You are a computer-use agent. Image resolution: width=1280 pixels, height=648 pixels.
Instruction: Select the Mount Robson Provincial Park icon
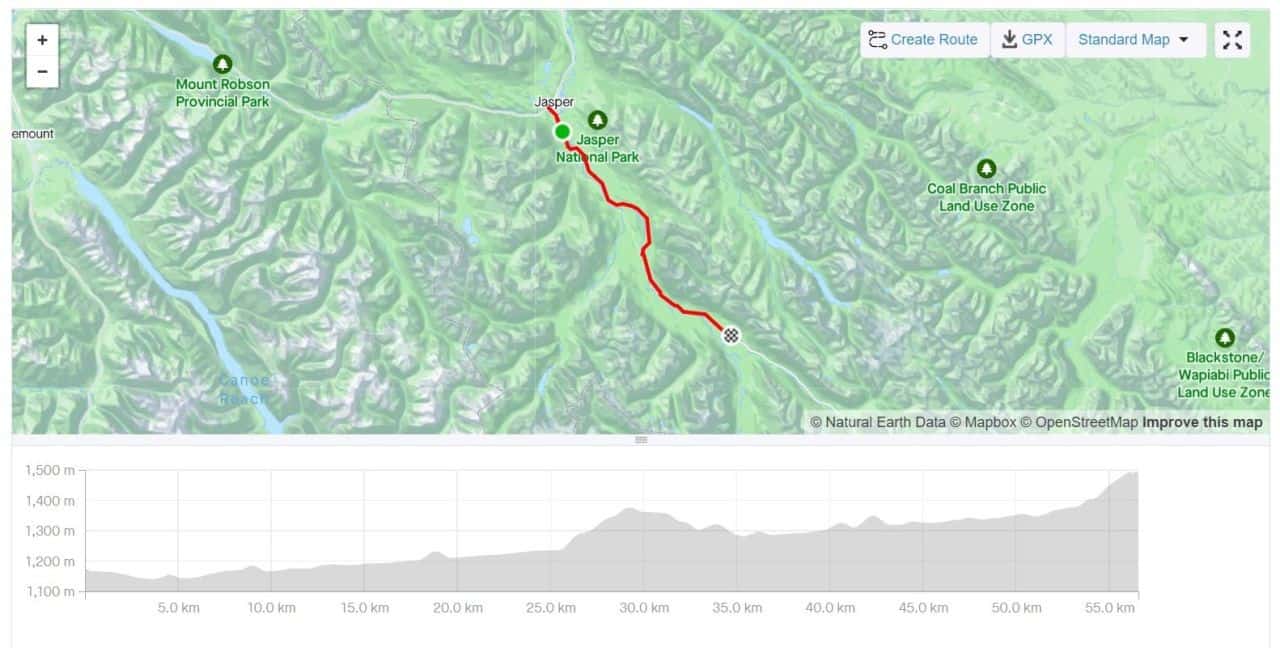222,64
